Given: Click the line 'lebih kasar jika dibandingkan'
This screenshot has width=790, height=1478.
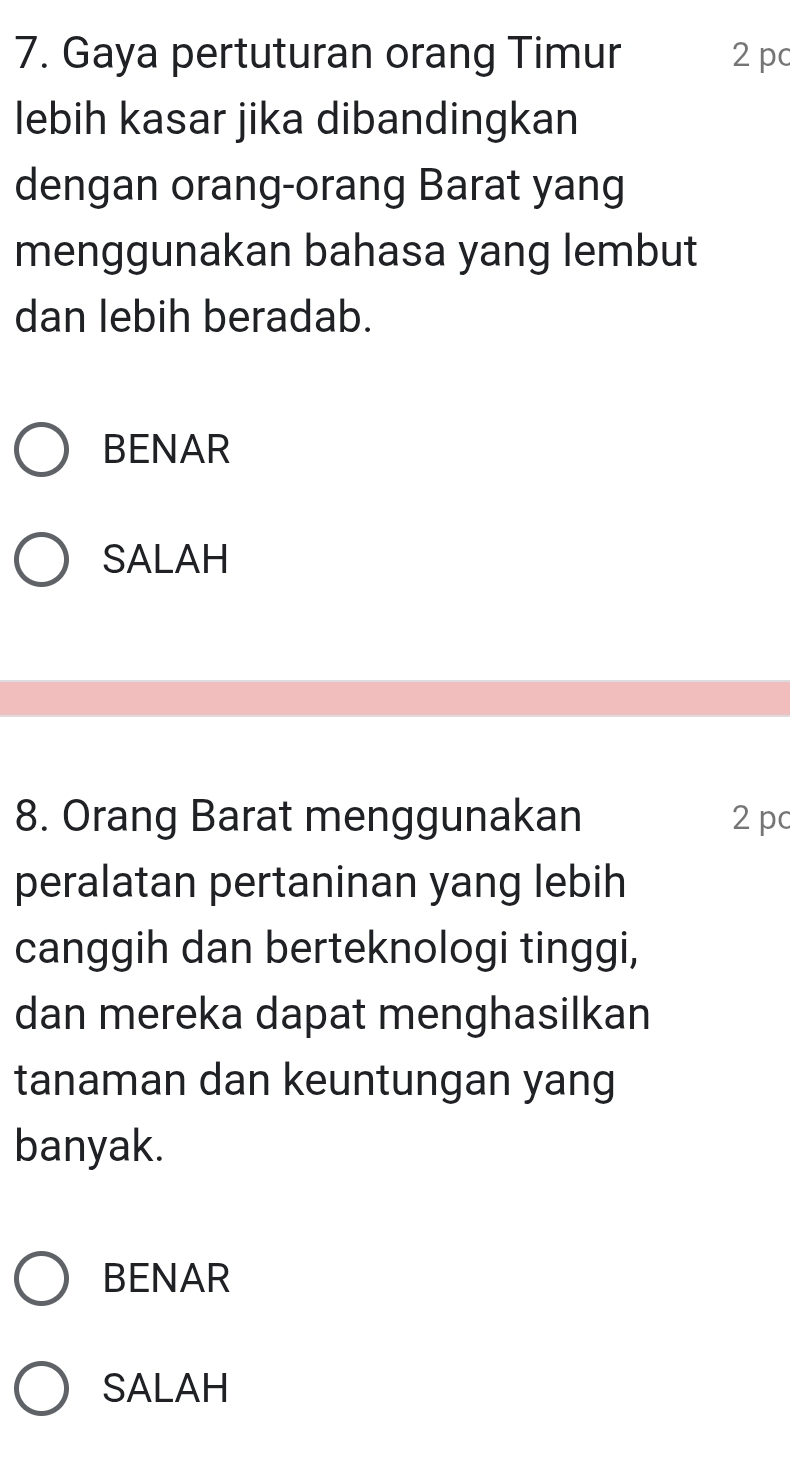Looking at the screenshot, I should click(297, 120).
